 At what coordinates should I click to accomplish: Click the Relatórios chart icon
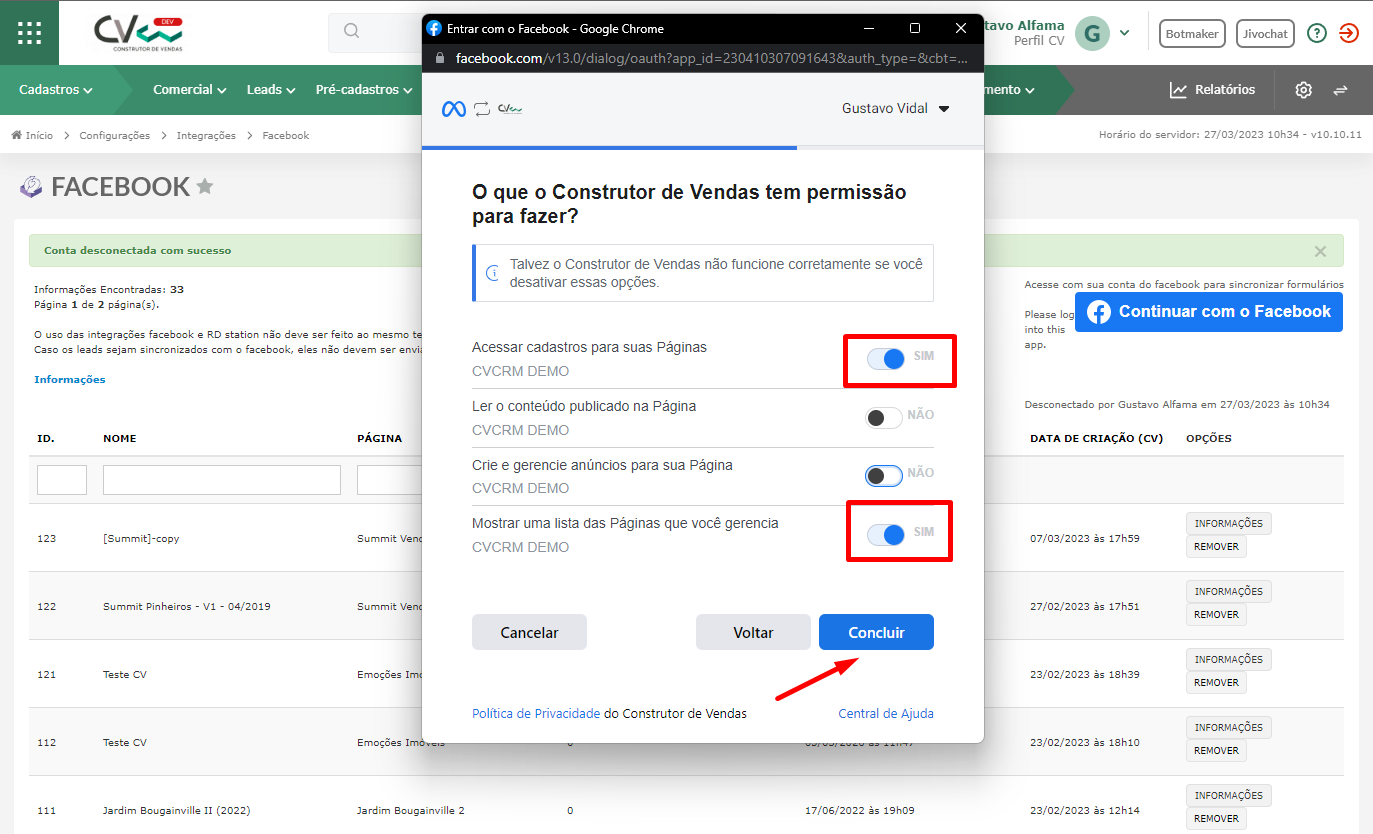(x=1179, y=90)
